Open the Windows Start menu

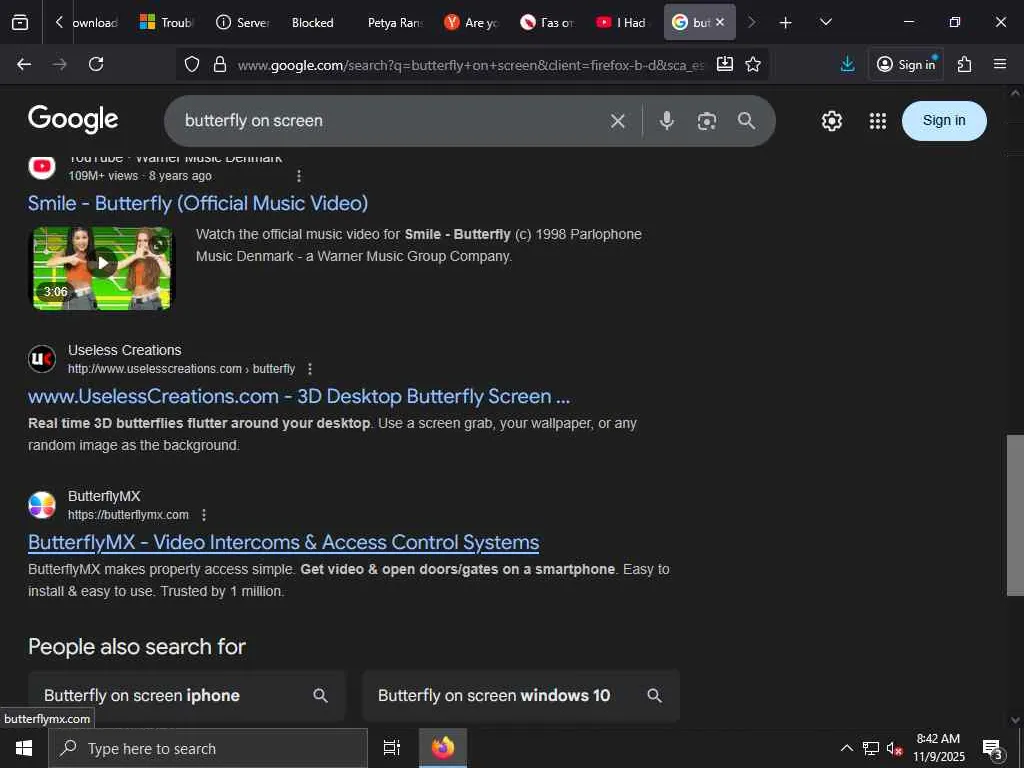[x=24, y=748]
